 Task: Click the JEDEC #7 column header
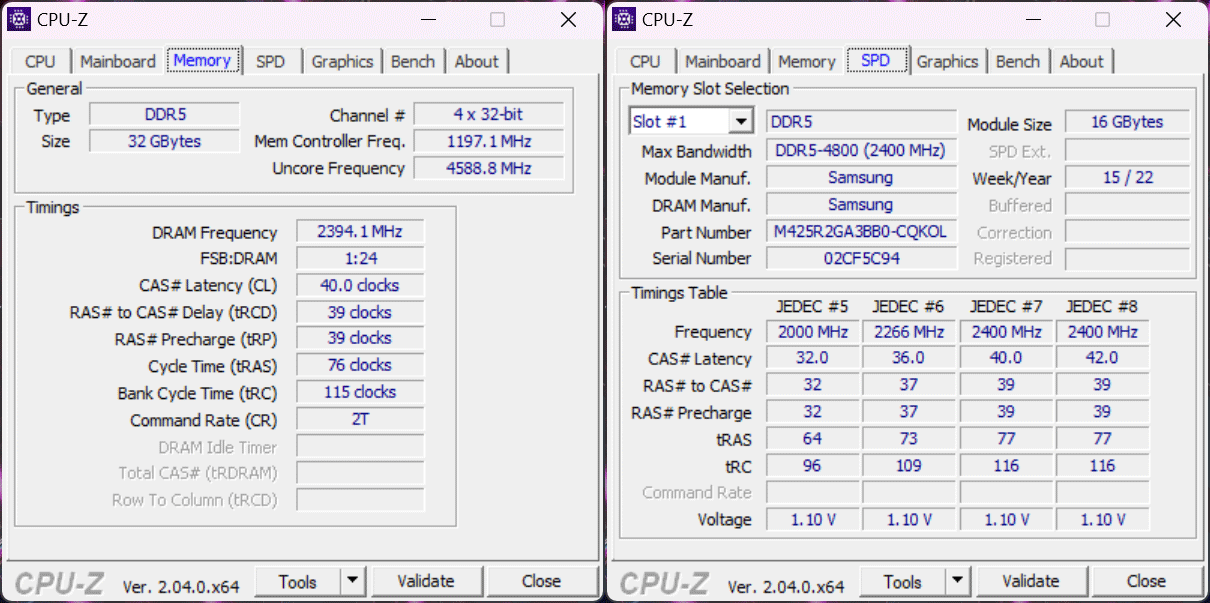1006,306
